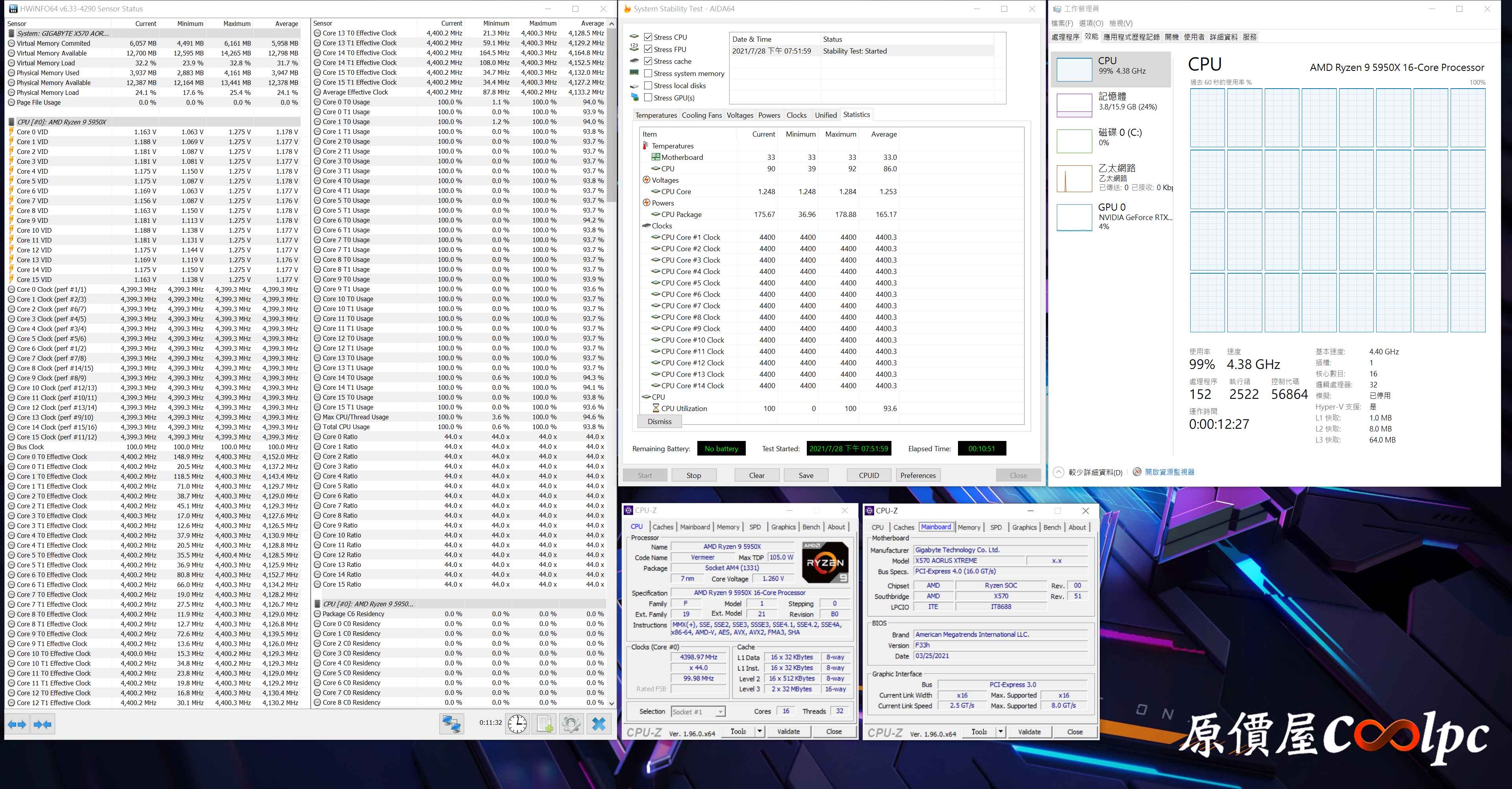
Task: Open Tools dropdown arrow in left CPU-Z window
Action: click(x=760, y=732)
